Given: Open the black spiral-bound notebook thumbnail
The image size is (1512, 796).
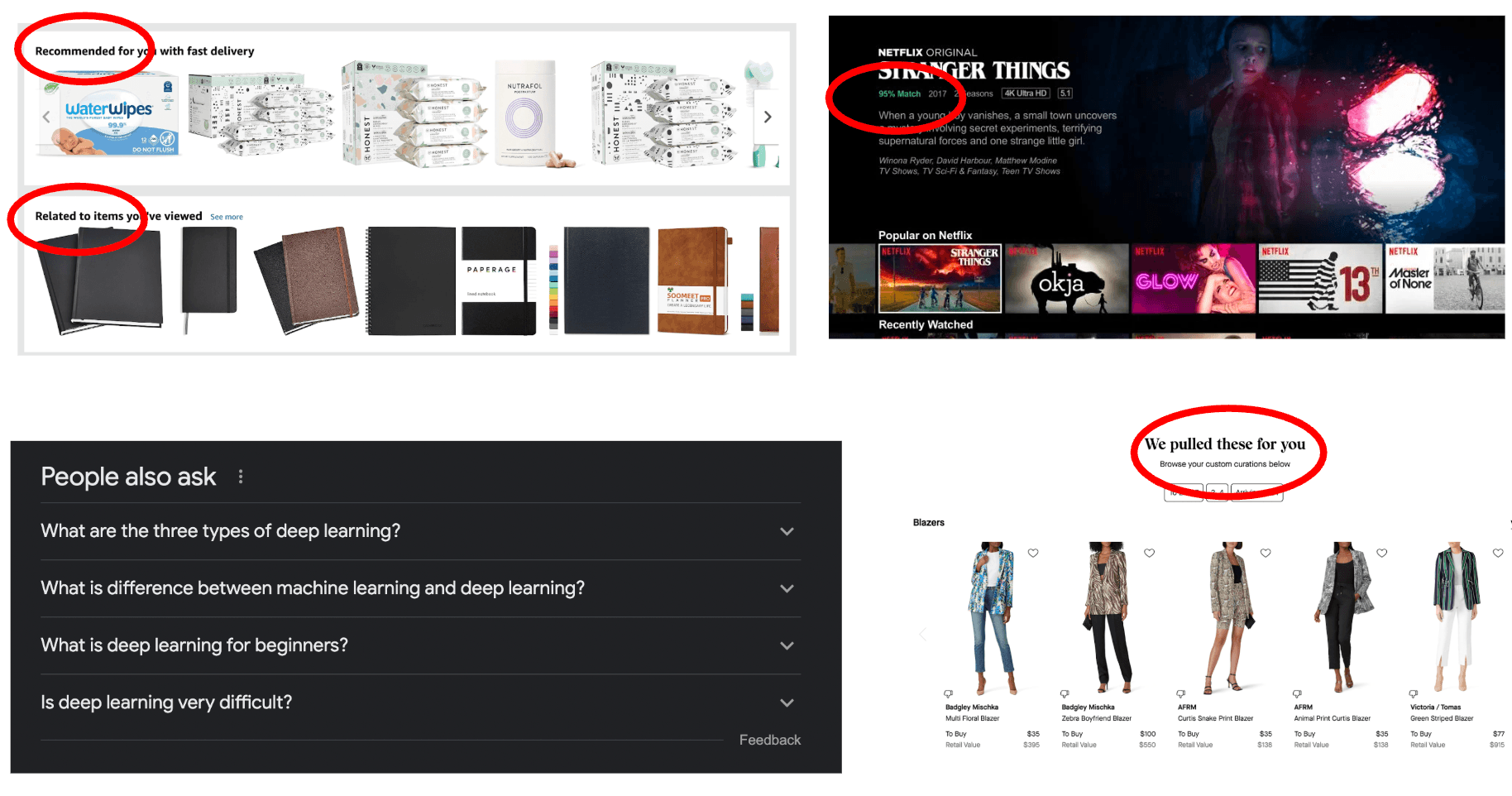Looking at the screenshot, I should click(411, 281).
